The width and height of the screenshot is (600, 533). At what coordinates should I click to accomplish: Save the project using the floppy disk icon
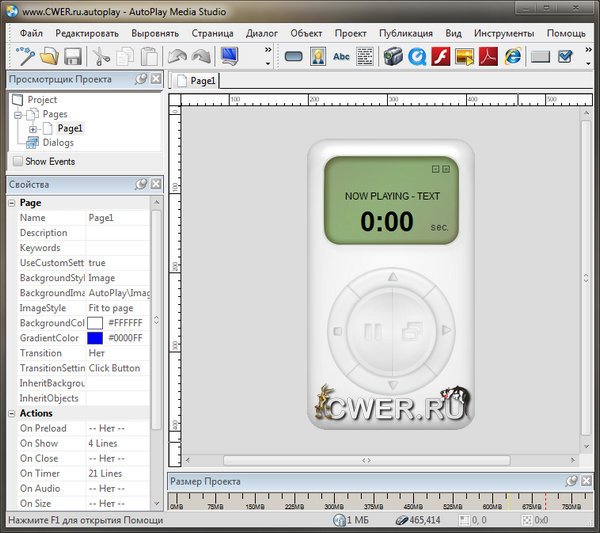(x=69, y=56)
